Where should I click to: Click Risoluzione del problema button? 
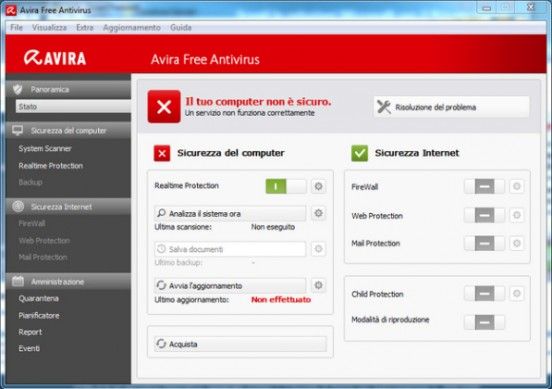(x=452, y=107)
